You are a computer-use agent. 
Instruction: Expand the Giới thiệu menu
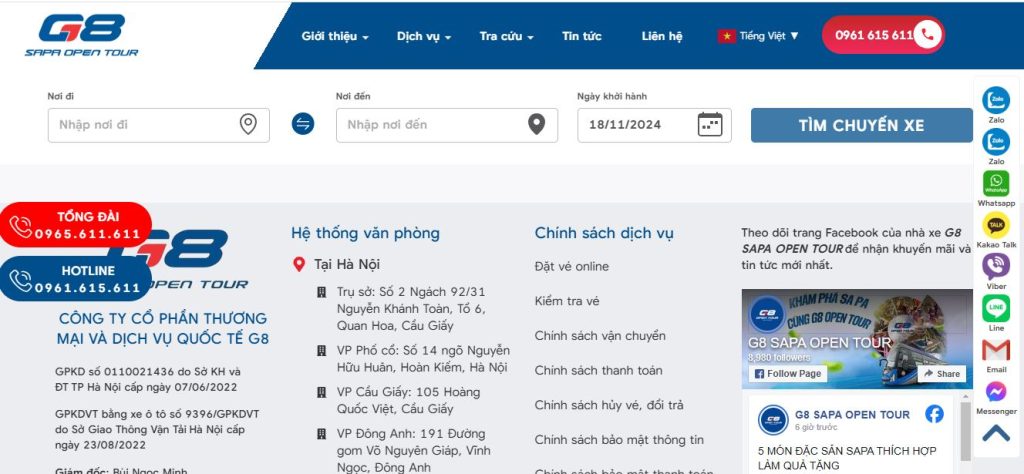coord(335,37)
